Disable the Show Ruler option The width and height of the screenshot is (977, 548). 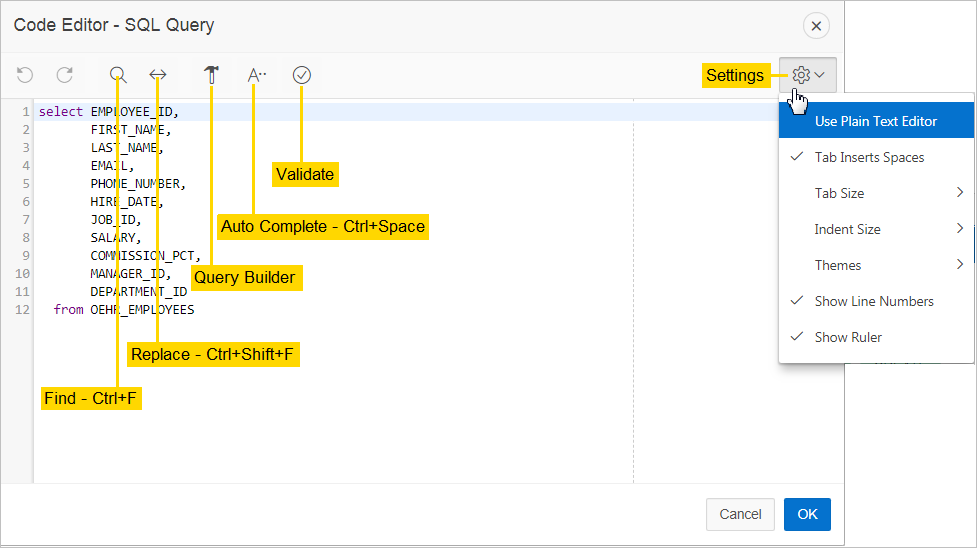click(x=848, y=337)
